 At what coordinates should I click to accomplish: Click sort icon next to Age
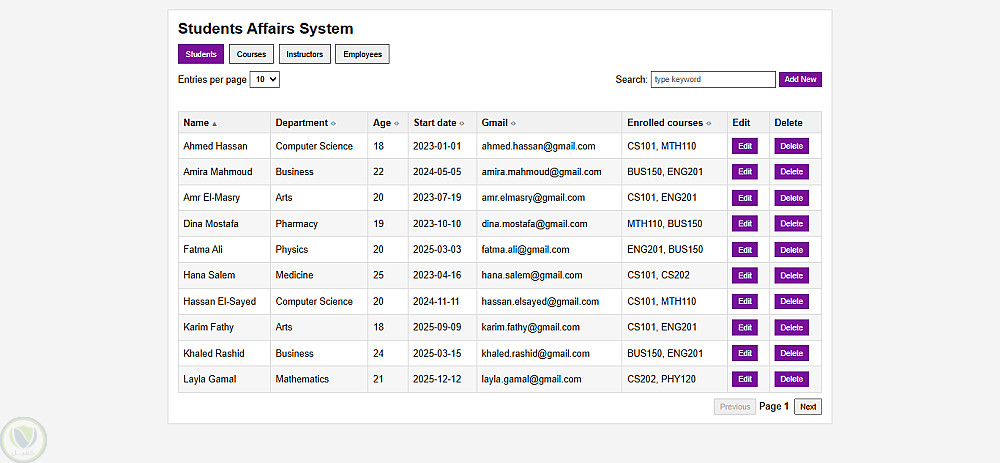(397, 123)
